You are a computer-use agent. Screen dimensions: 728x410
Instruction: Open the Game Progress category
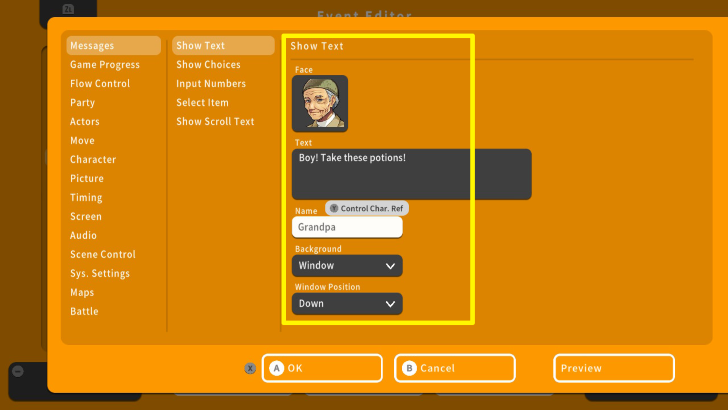(104, 65)
